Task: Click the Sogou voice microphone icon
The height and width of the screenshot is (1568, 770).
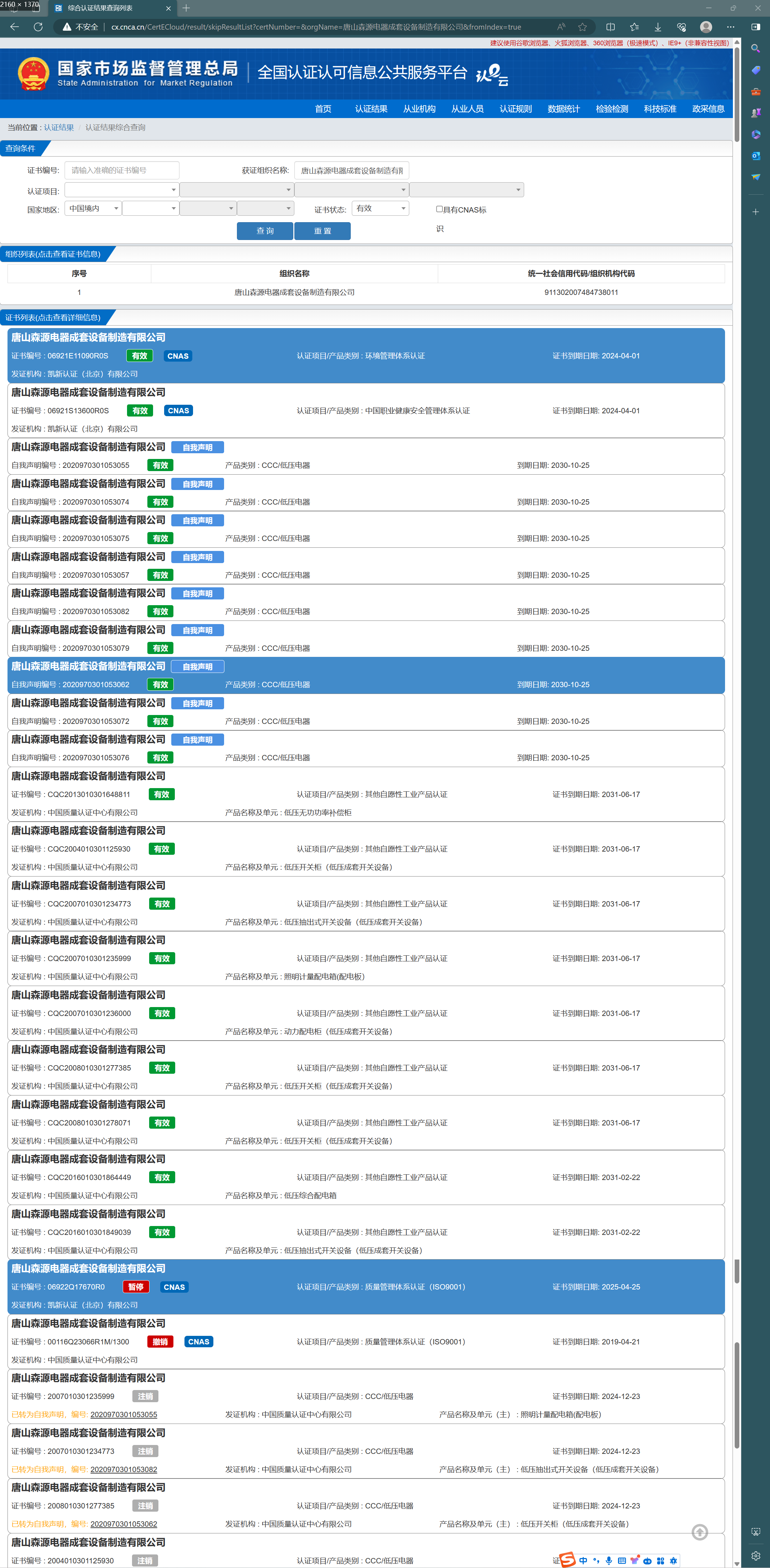Action: click(x=609, y=1561)
